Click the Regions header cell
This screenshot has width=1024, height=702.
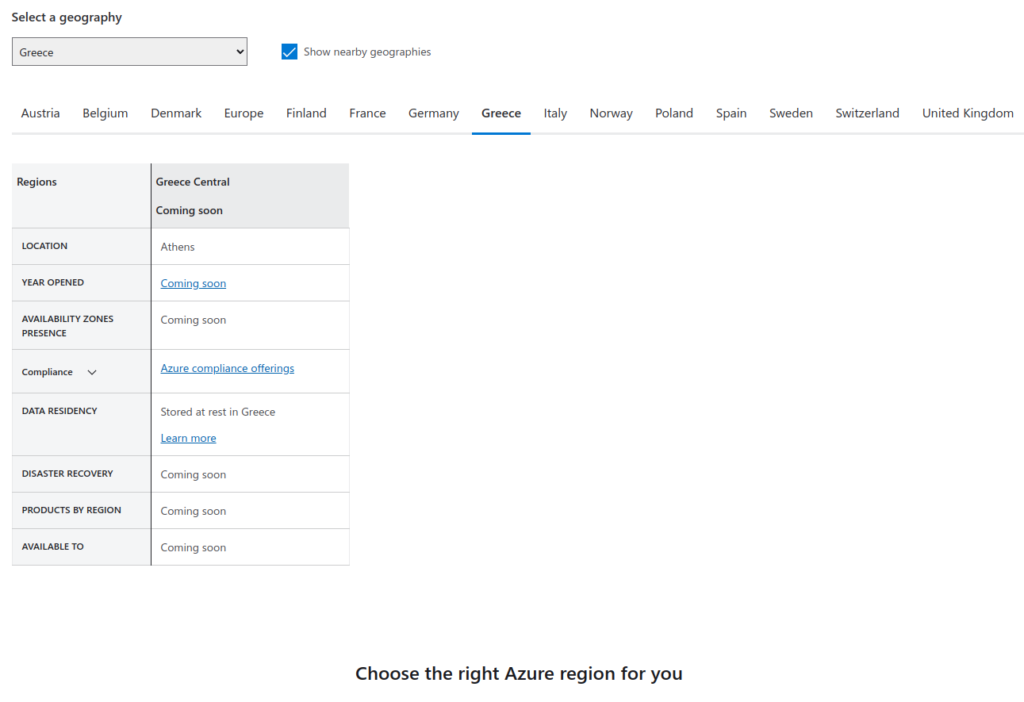[x=81, y=196]
